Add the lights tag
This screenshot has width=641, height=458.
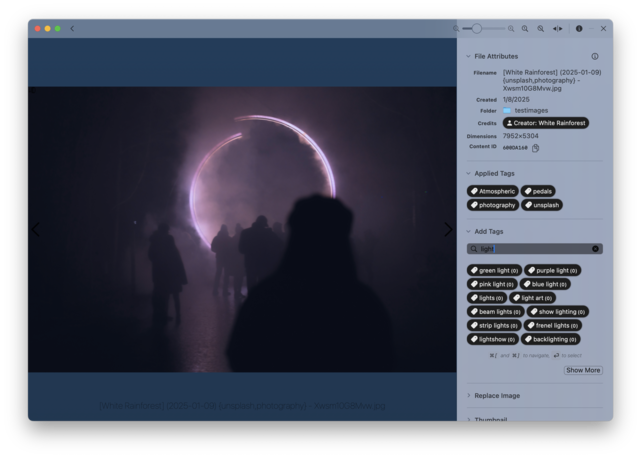tap(487, 298)
